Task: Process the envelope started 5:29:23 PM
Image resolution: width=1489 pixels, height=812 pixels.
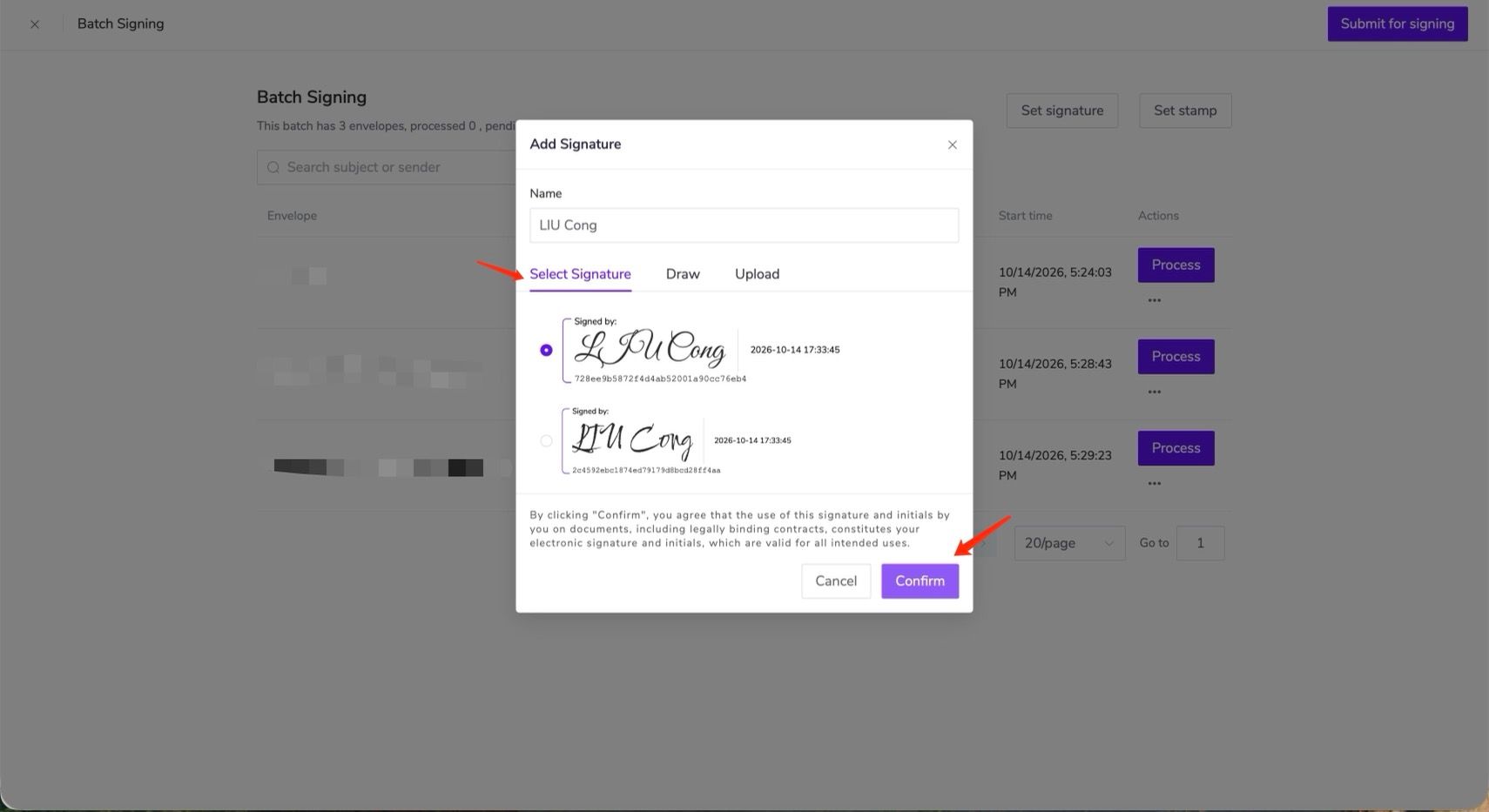Action: coord(1176,448)
